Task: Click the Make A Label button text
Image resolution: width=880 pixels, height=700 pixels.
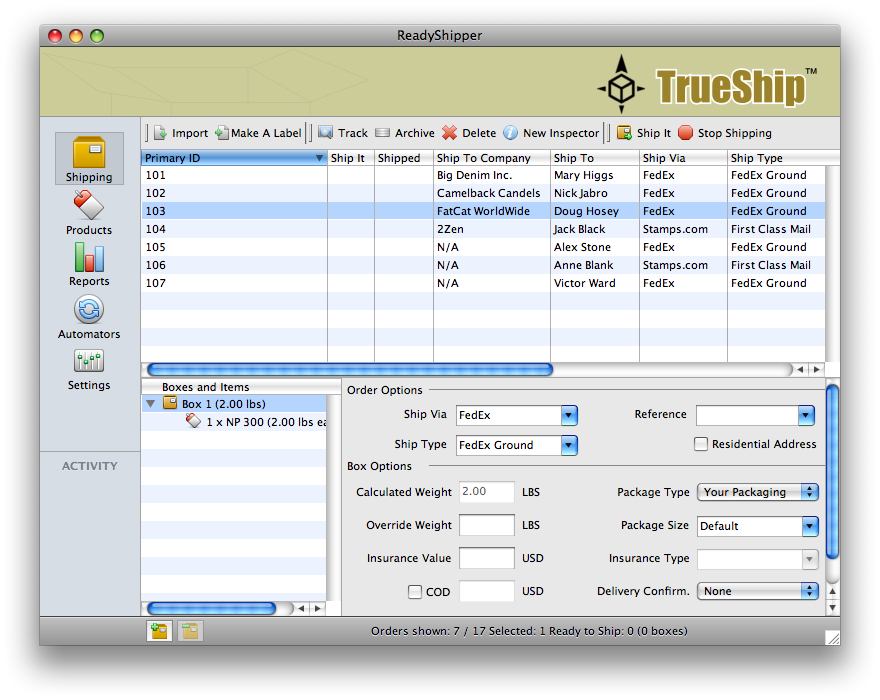Action: click(x=266, y=133)
